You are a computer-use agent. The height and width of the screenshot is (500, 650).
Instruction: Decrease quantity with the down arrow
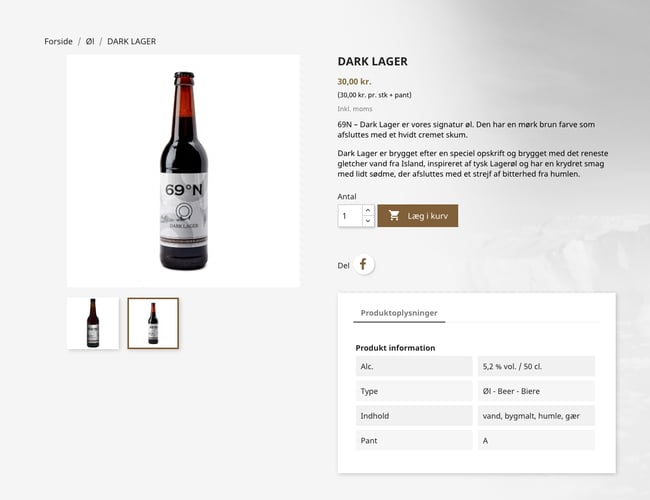tap(368, 221)
